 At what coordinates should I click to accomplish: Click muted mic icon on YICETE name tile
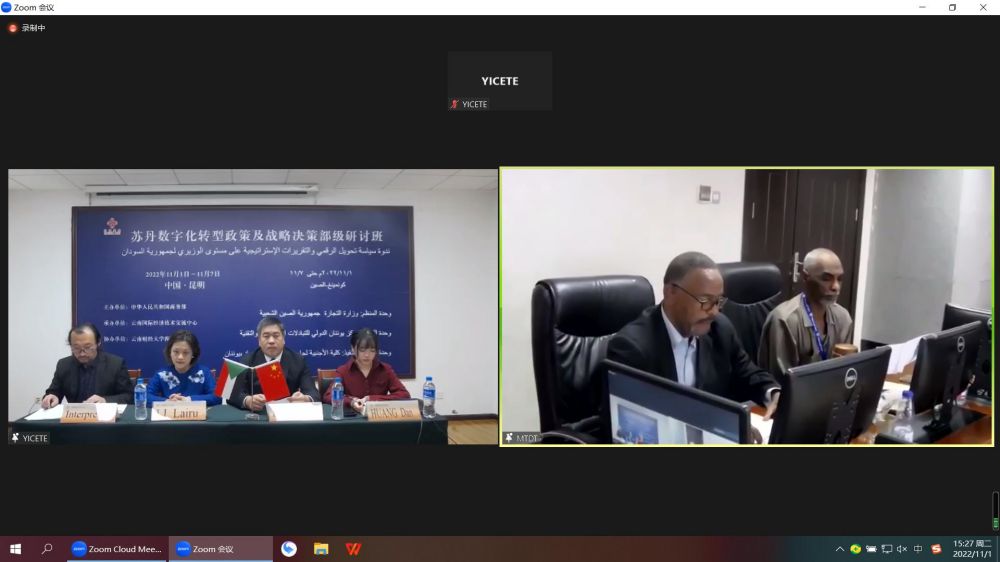click(x=455, y=104)
